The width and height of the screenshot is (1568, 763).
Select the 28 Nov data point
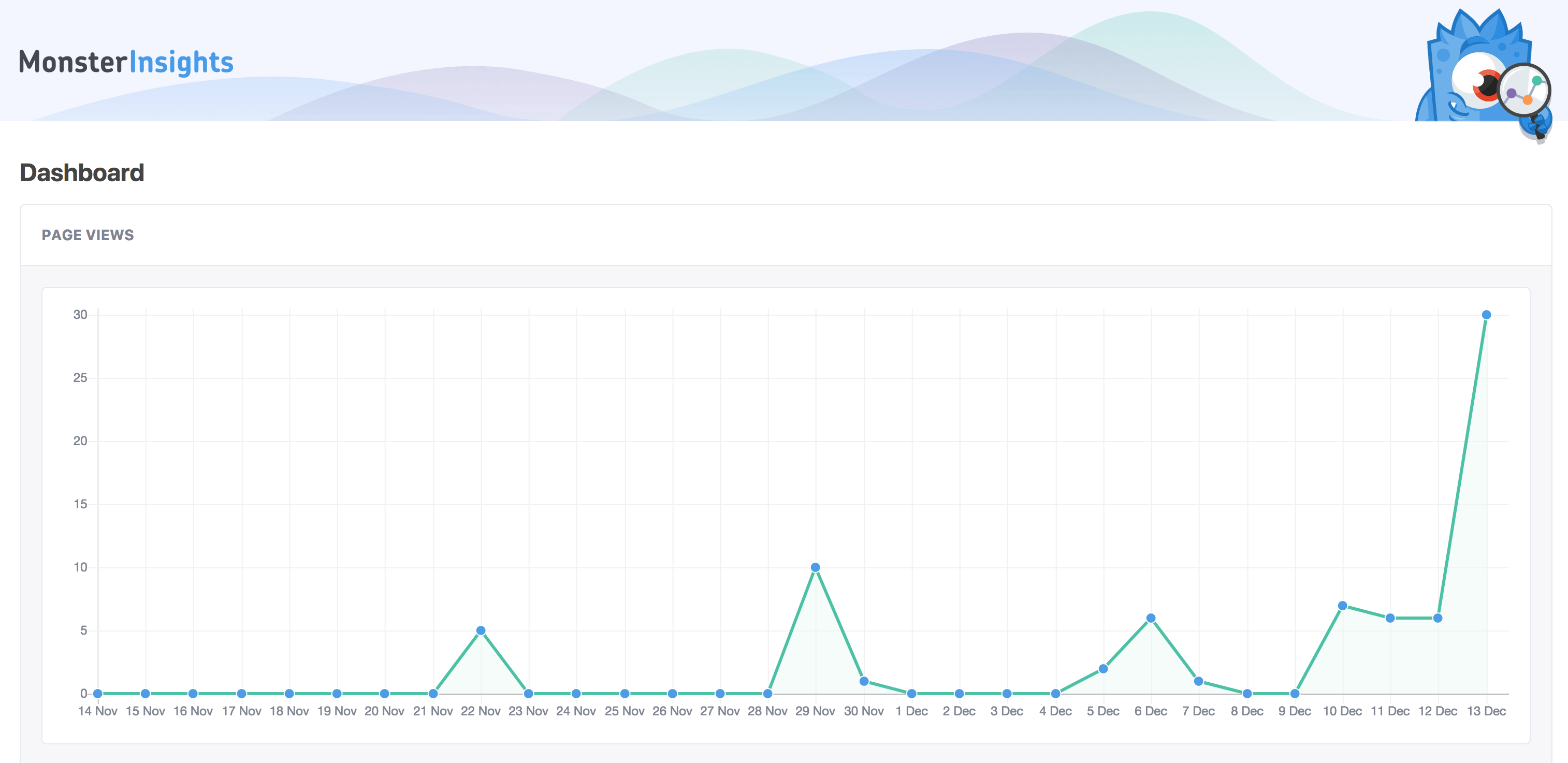click(768, 694)
